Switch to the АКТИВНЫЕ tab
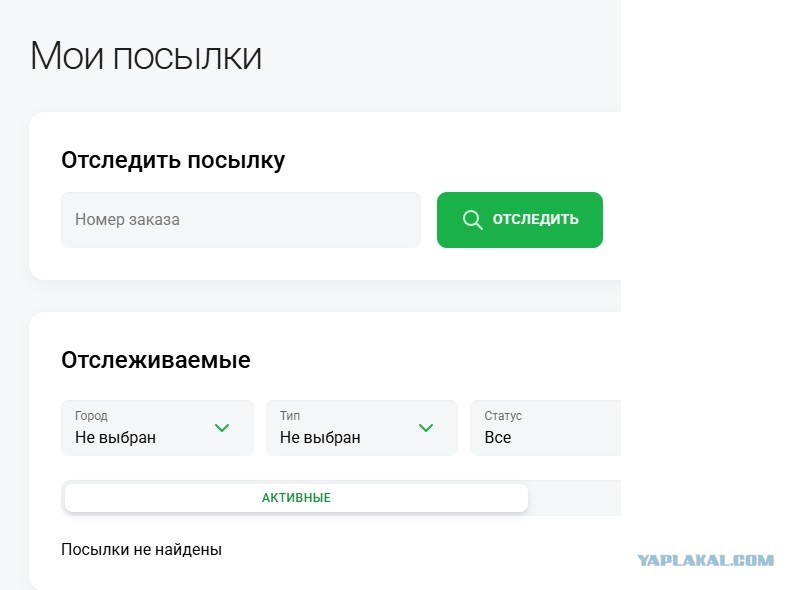Screen dimensions: 800x590 pyautogui.click(x=296, y=498)
